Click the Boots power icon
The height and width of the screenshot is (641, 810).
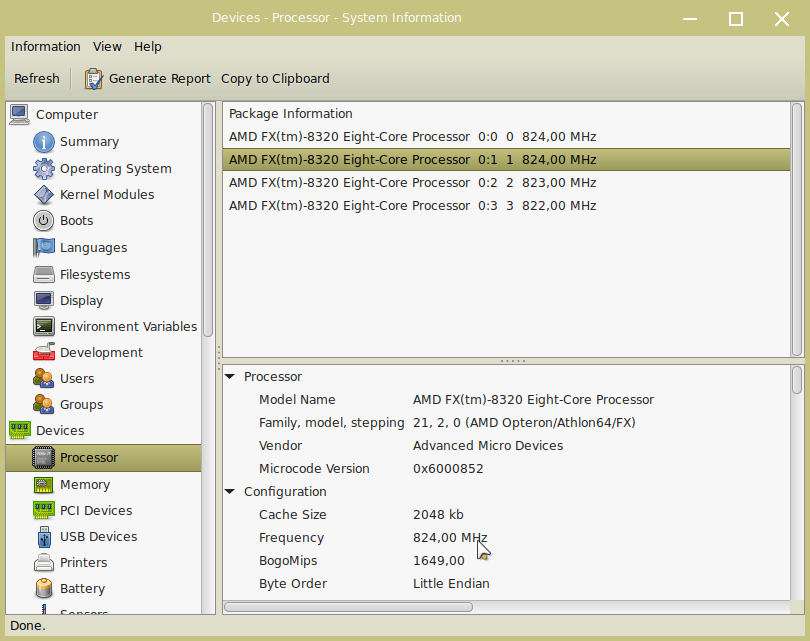click(x=43, y=221)
